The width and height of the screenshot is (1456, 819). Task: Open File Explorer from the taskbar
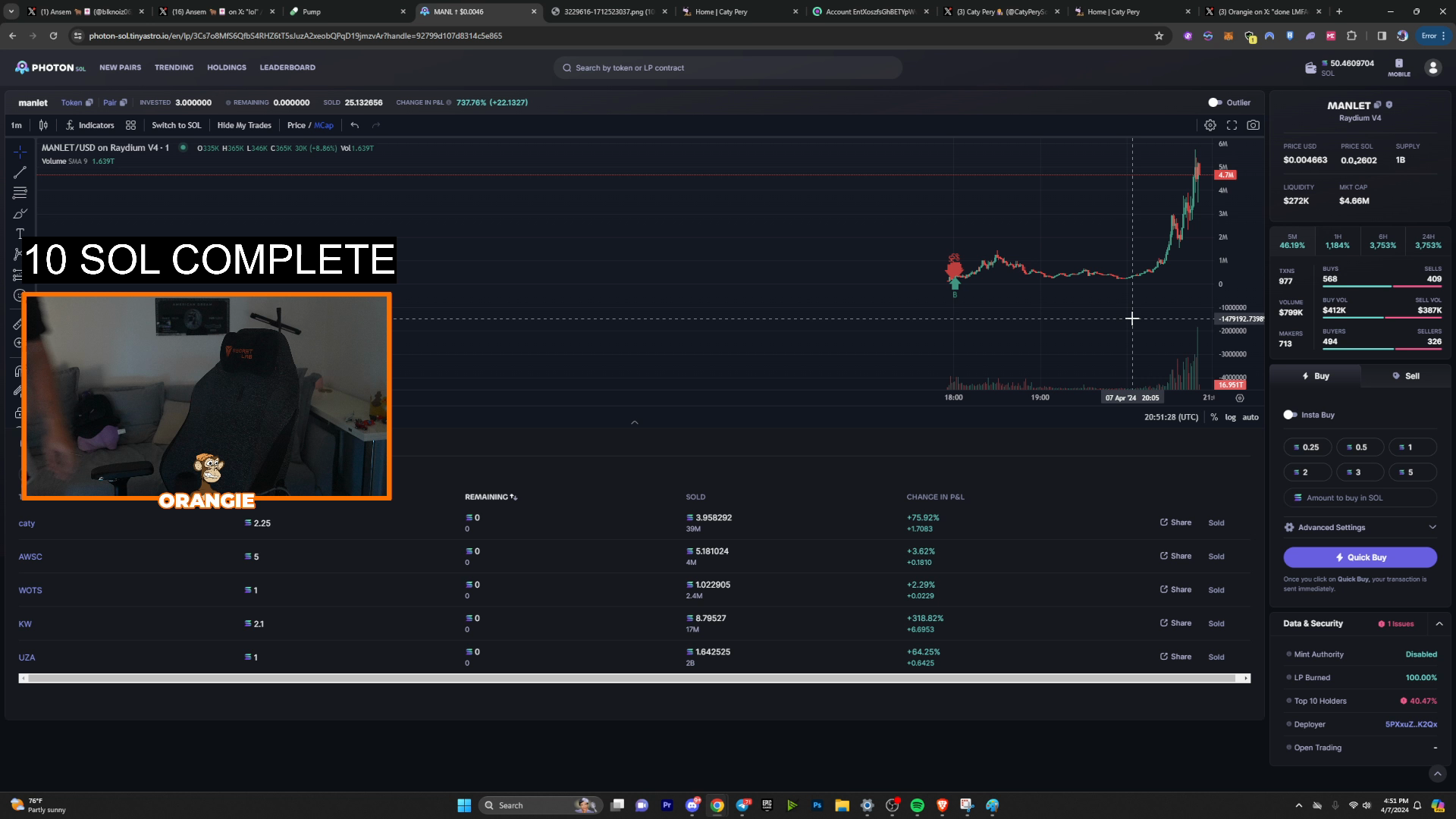842,805
